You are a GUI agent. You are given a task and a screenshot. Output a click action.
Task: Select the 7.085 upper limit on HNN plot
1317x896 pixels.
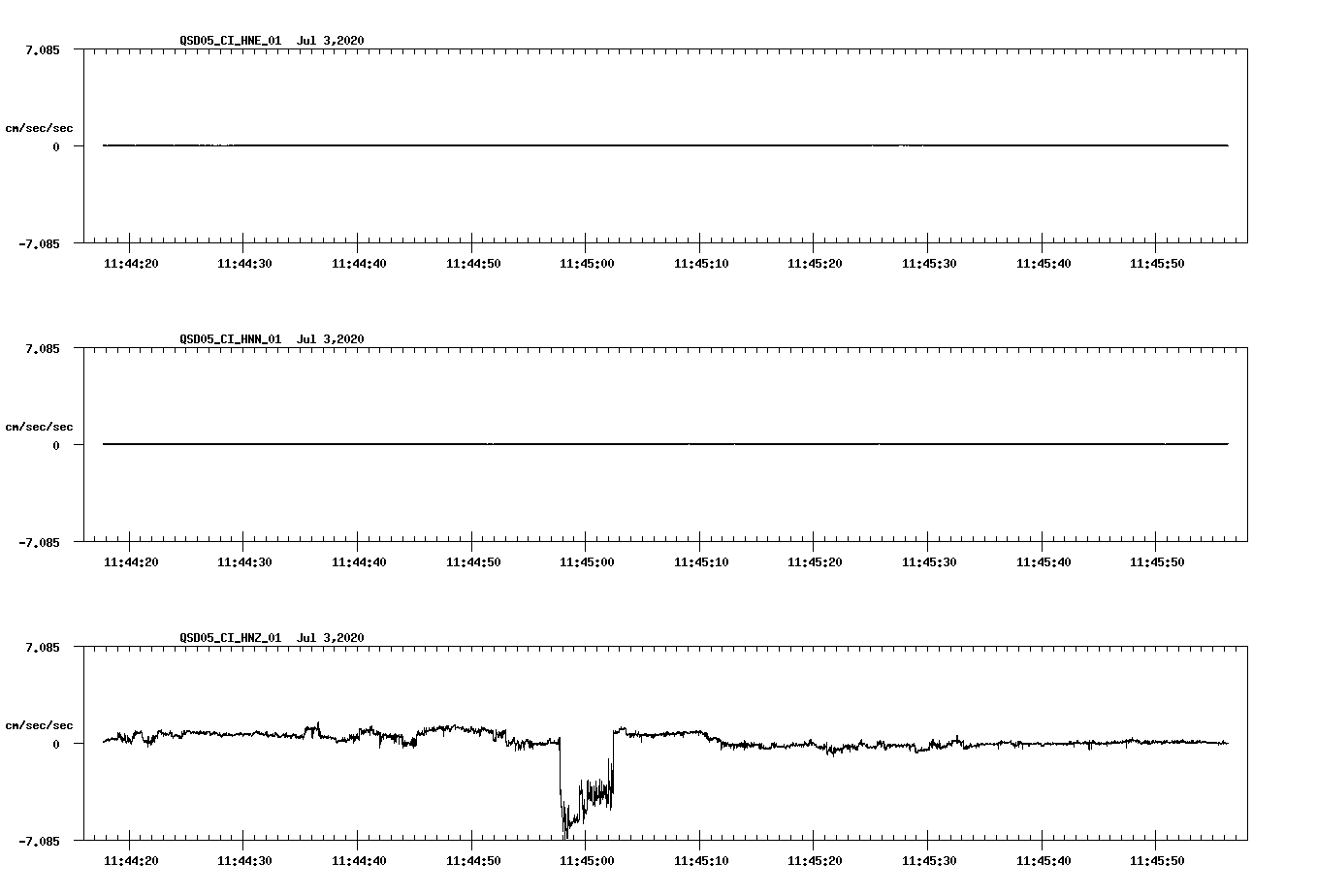point(43,349)
